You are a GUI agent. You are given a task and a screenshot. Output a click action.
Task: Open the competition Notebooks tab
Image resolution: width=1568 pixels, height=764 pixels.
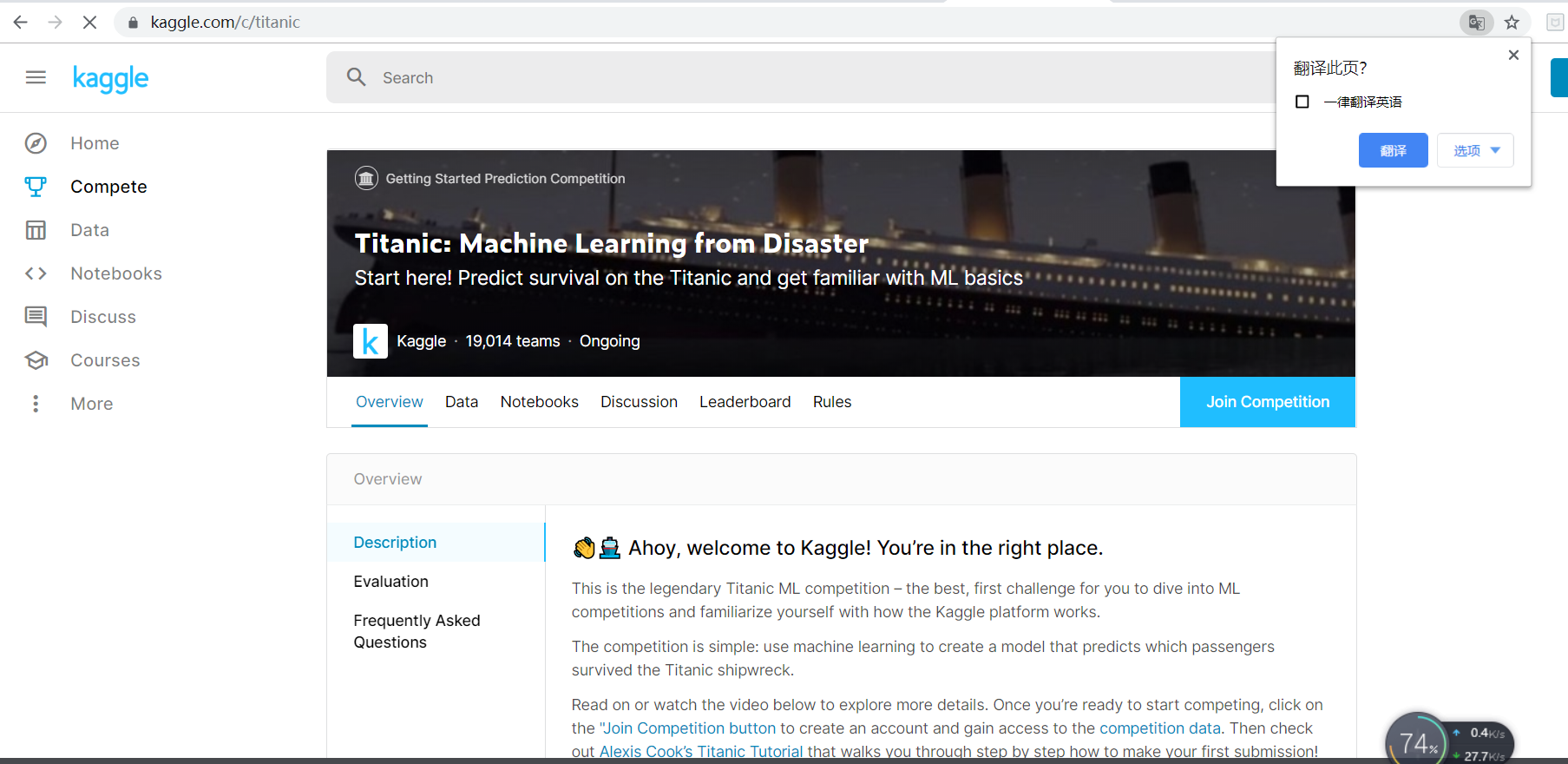click(540, 402)
